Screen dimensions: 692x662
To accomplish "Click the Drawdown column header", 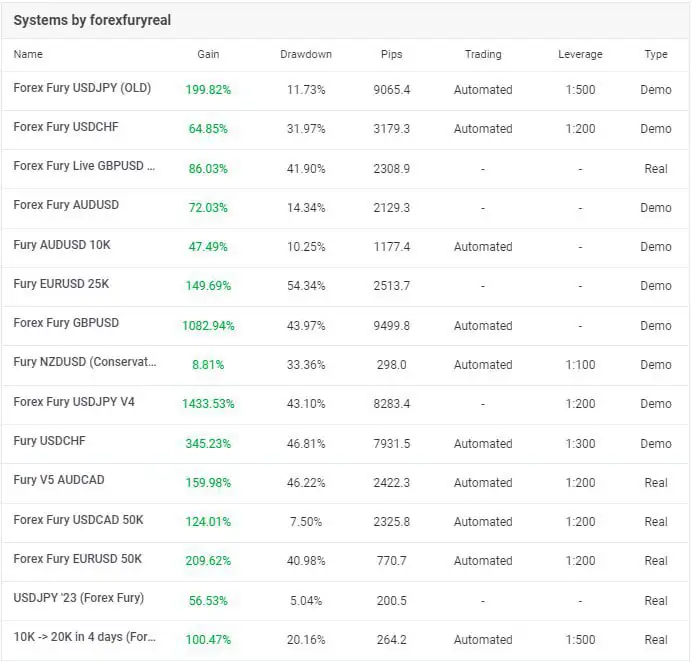I will click(306, 54).
